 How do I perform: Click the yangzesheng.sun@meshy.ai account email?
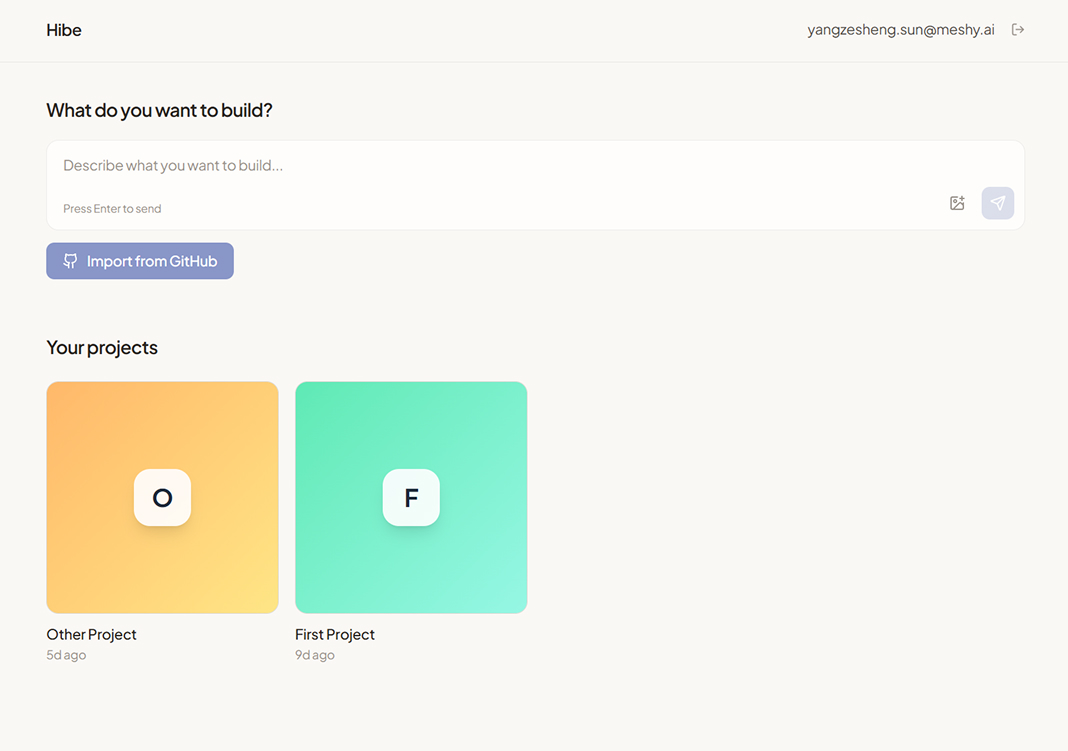(900, 30)
